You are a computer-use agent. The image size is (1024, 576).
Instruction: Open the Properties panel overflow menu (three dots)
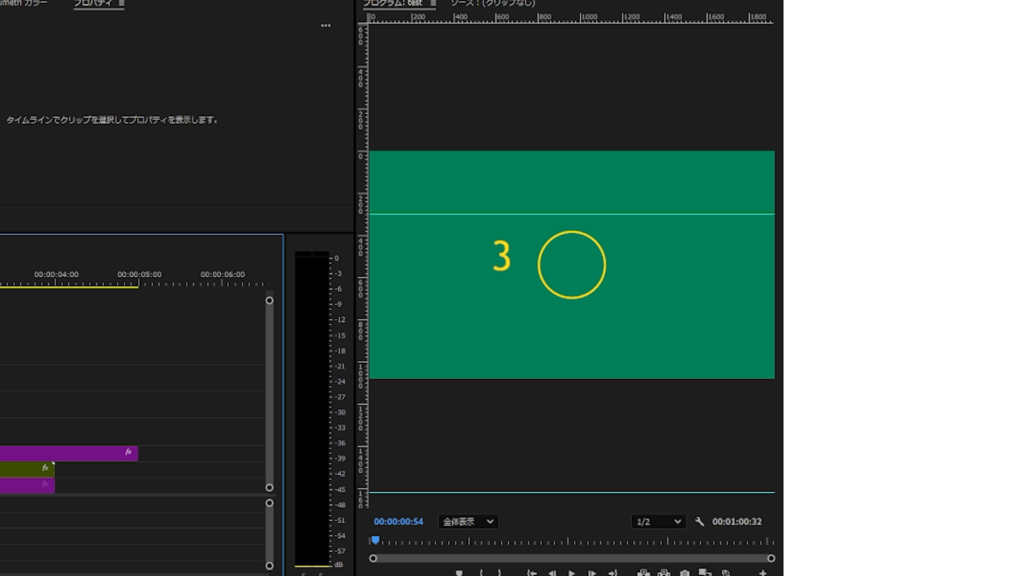point(325,25)
